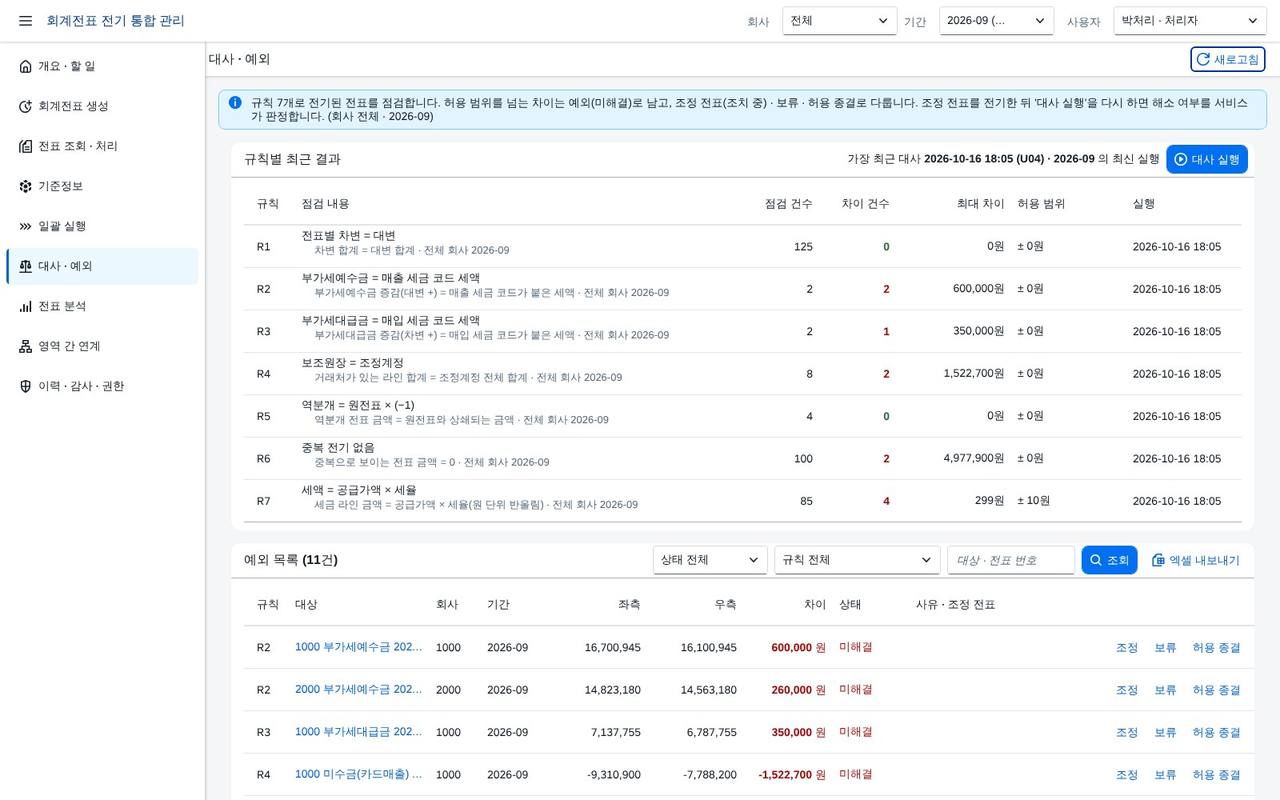Click the 회계전표 생성 sidebar icon
1280x800 pixels.
click(x=26, y=106)
